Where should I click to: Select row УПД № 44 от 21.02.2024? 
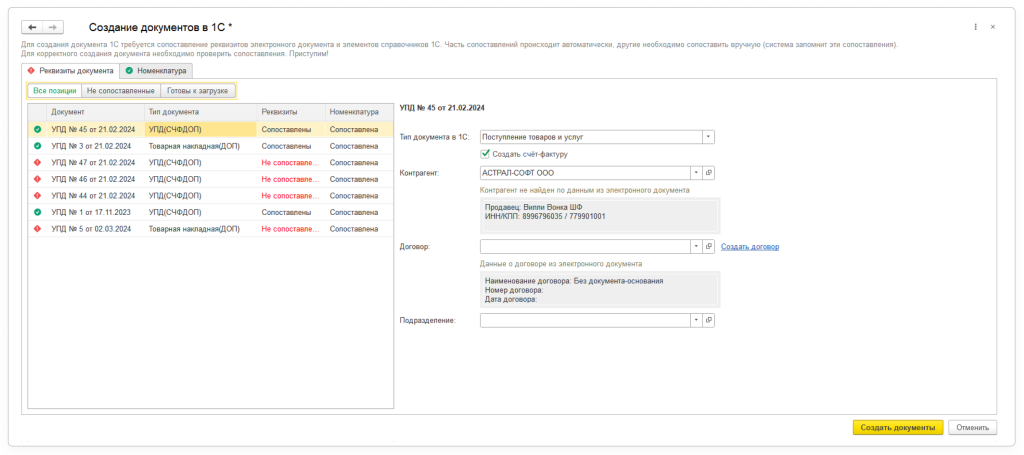[210, 196]
